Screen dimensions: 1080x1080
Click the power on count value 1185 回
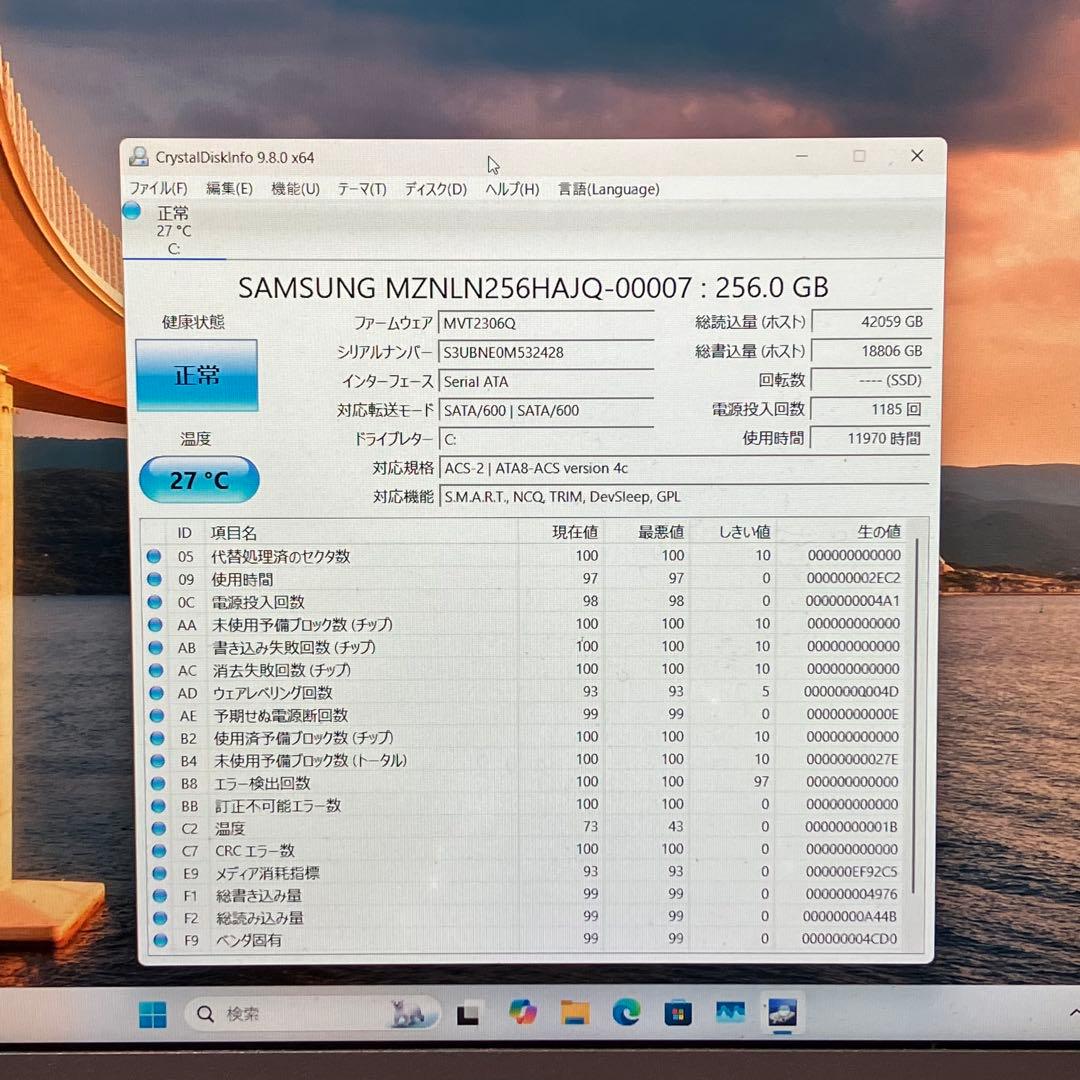coord(871,409)
